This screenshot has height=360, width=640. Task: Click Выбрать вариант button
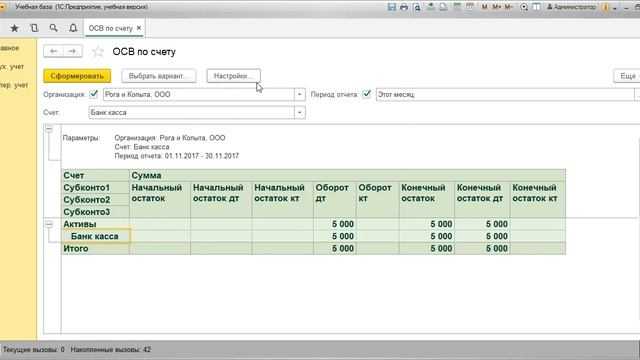pyautogui.click(x=159, y=76)
